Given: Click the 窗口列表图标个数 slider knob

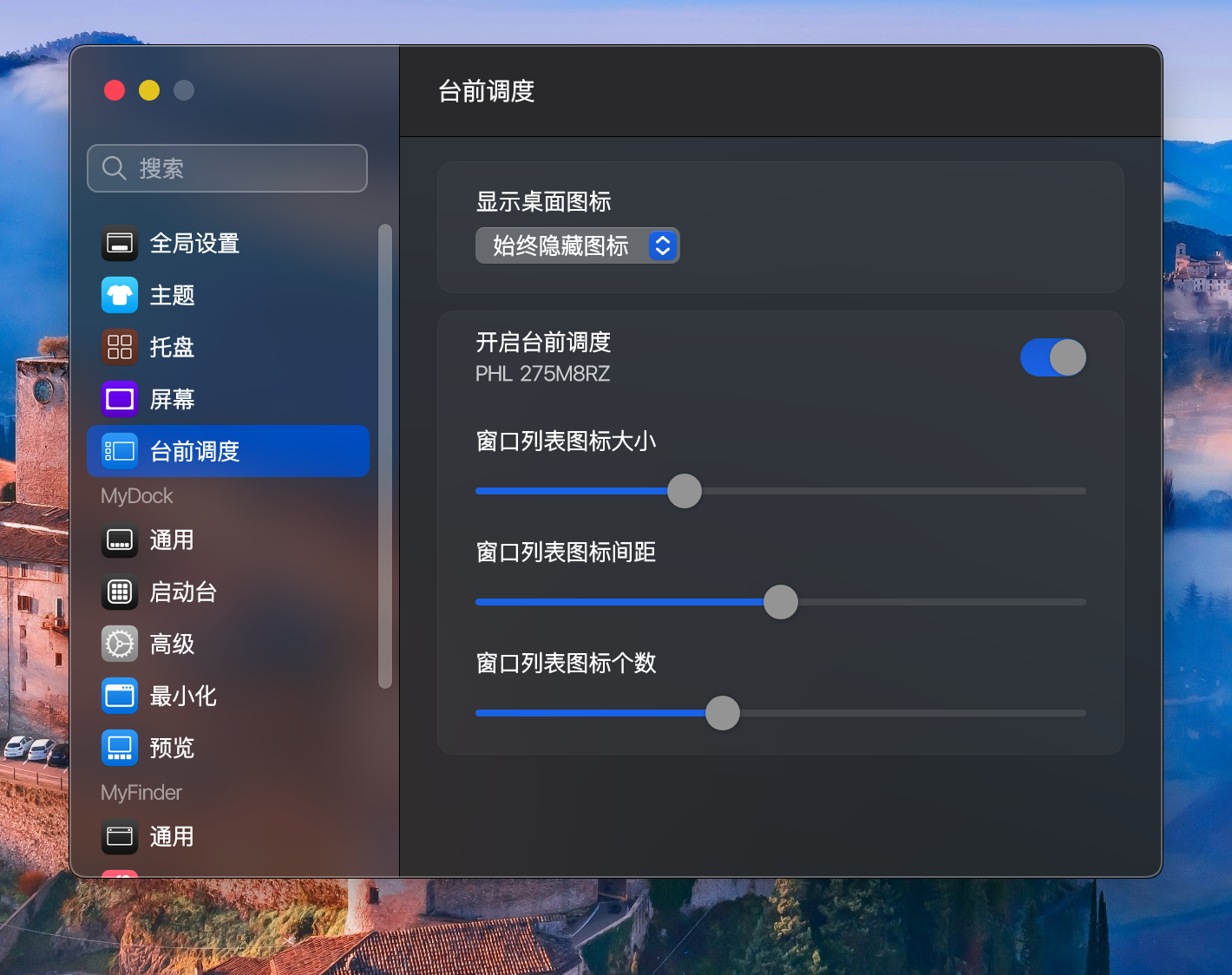Looking at the screenshot, I should (723, 713).
